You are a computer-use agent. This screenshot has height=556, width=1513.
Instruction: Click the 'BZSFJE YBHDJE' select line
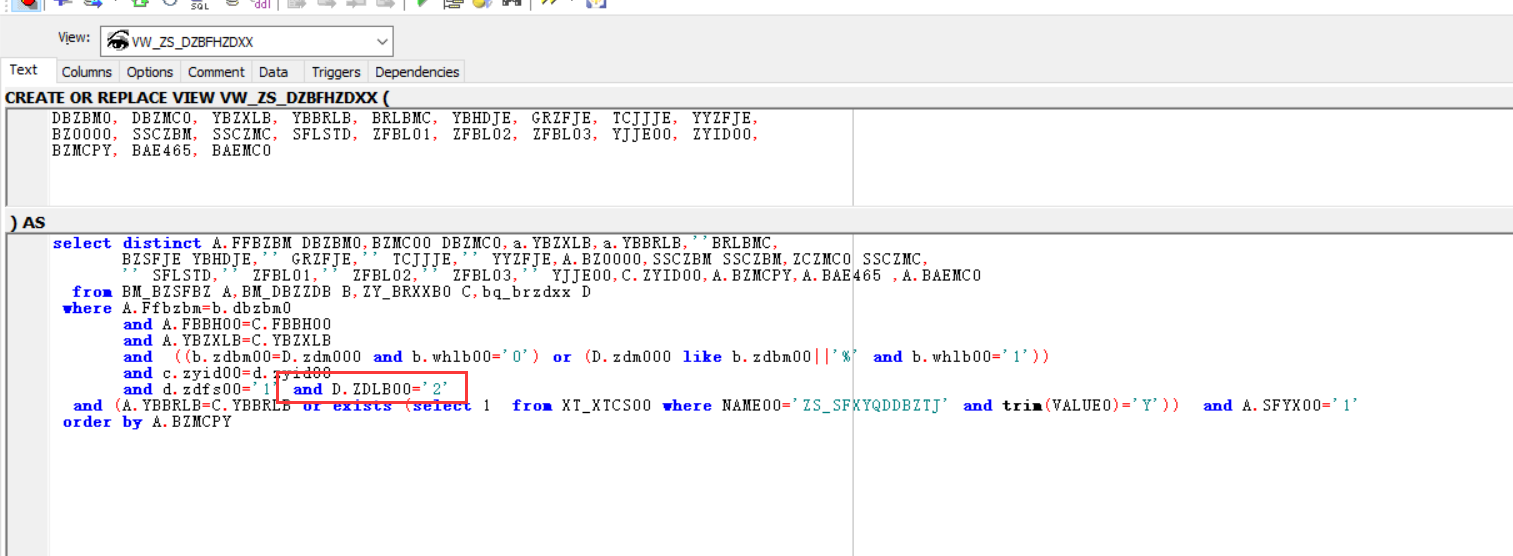[526, 259]
